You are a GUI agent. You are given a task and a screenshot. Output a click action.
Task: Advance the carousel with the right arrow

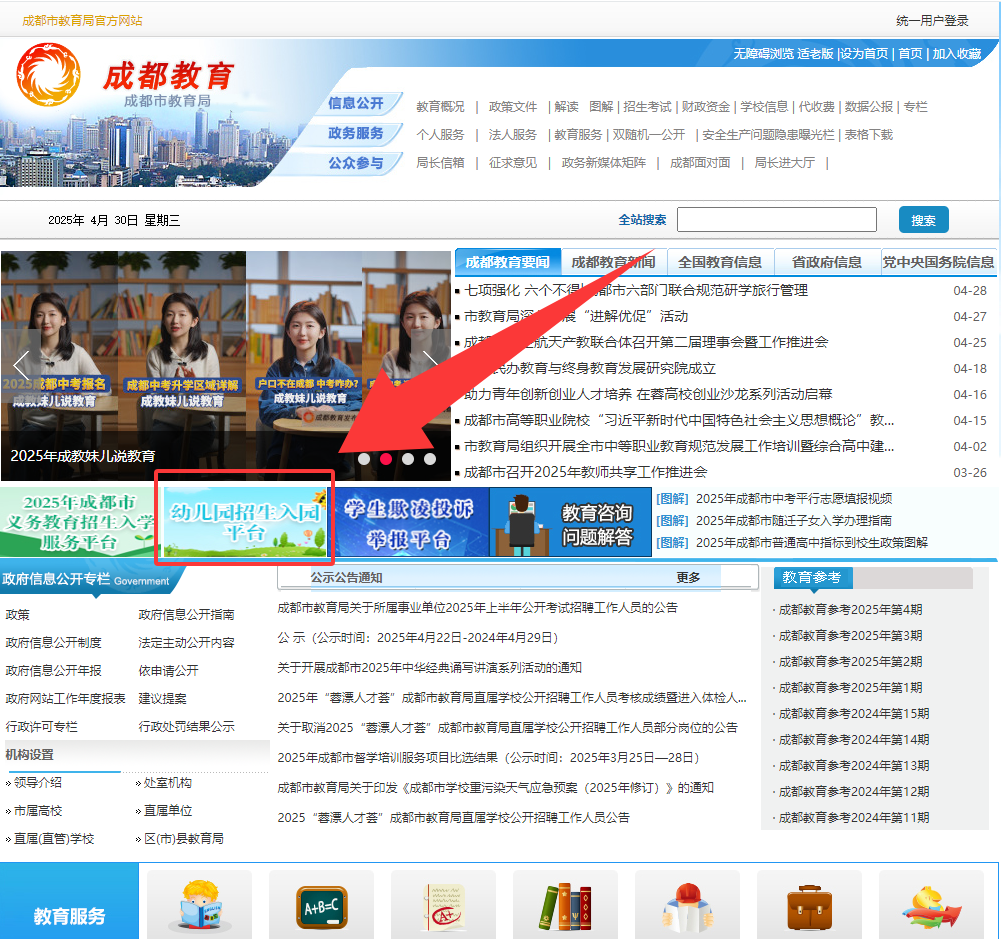point(430,364)
